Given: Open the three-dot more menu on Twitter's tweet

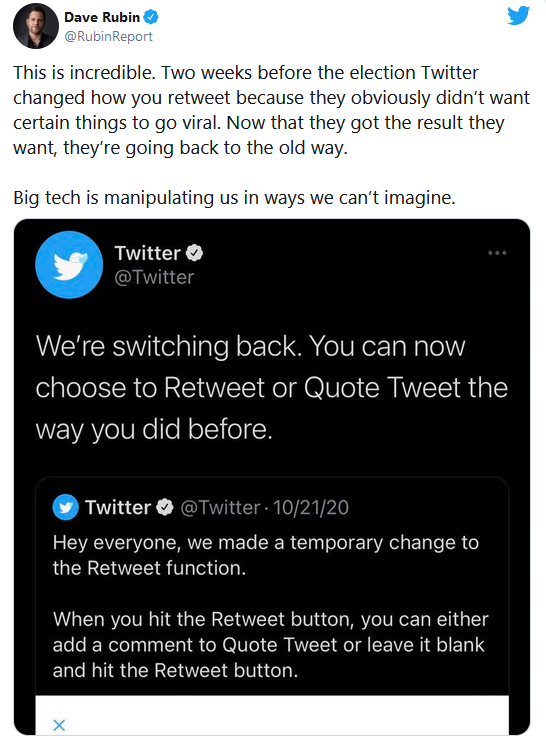Looking at the screenshot, I should pos(497,253).
